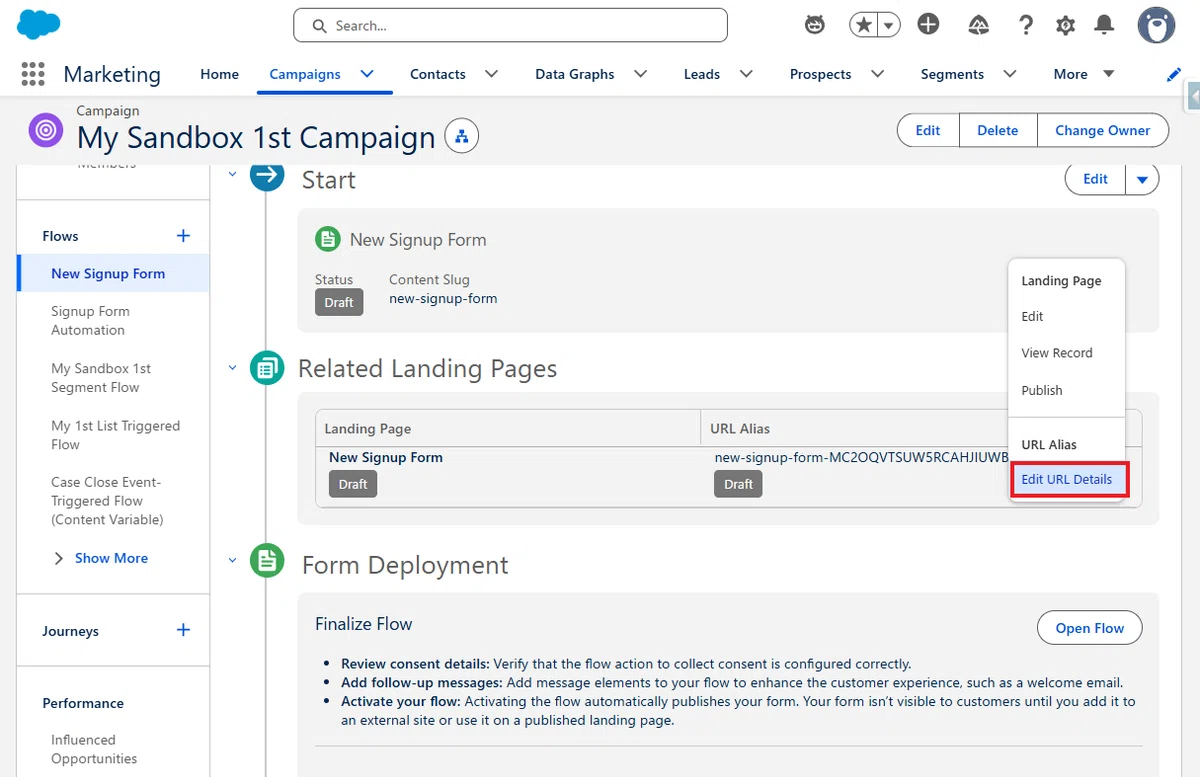1200x777 pixels.
Task: Open the Notifications bell icon
Action: click(x=1104, y=25)
